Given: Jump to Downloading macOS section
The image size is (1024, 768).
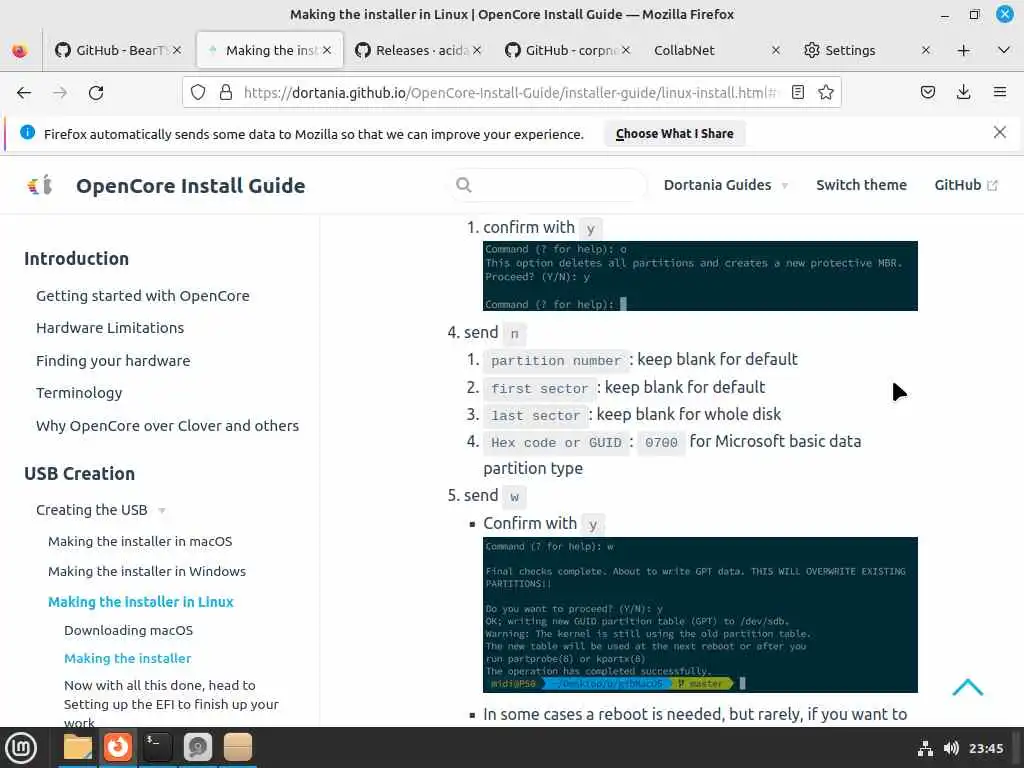Looking at the screenshot, I should coord(129,630).
